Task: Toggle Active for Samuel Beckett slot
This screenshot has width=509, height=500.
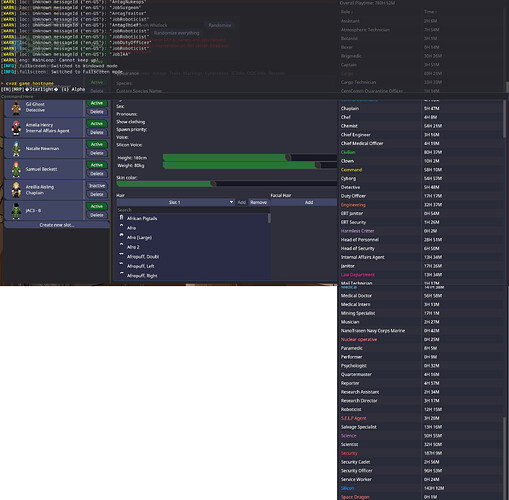Action: click(x=97, y=165)
